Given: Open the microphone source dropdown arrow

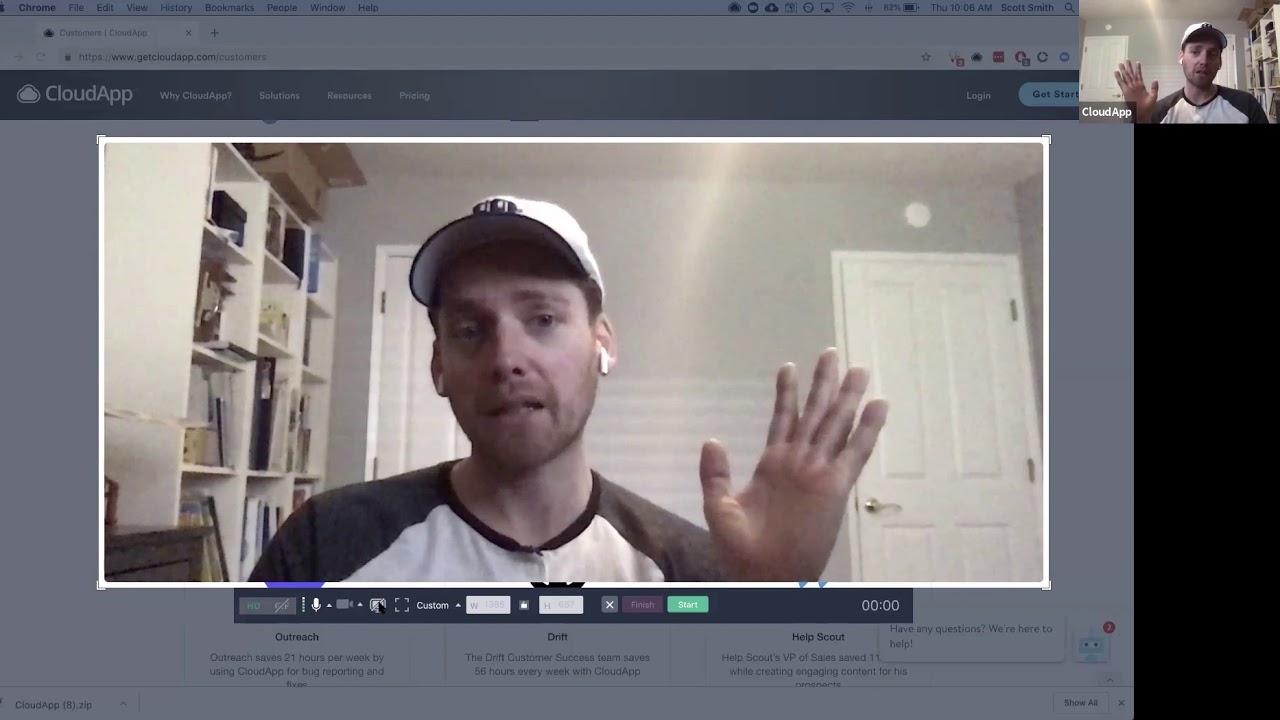Looking at the screenshot, I should click(x=329, y=605).
